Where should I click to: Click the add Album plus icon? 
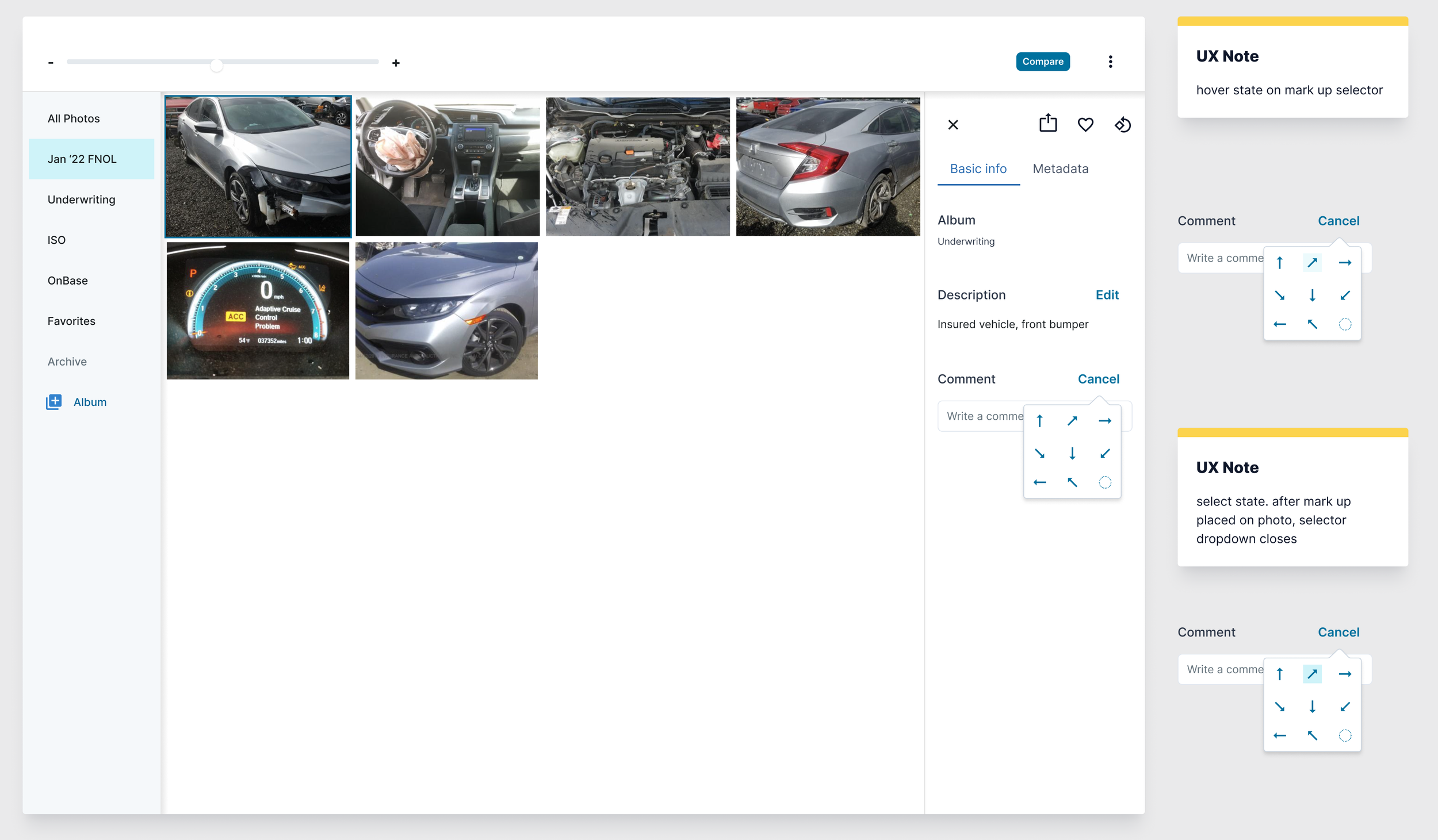tap(54, 402)
